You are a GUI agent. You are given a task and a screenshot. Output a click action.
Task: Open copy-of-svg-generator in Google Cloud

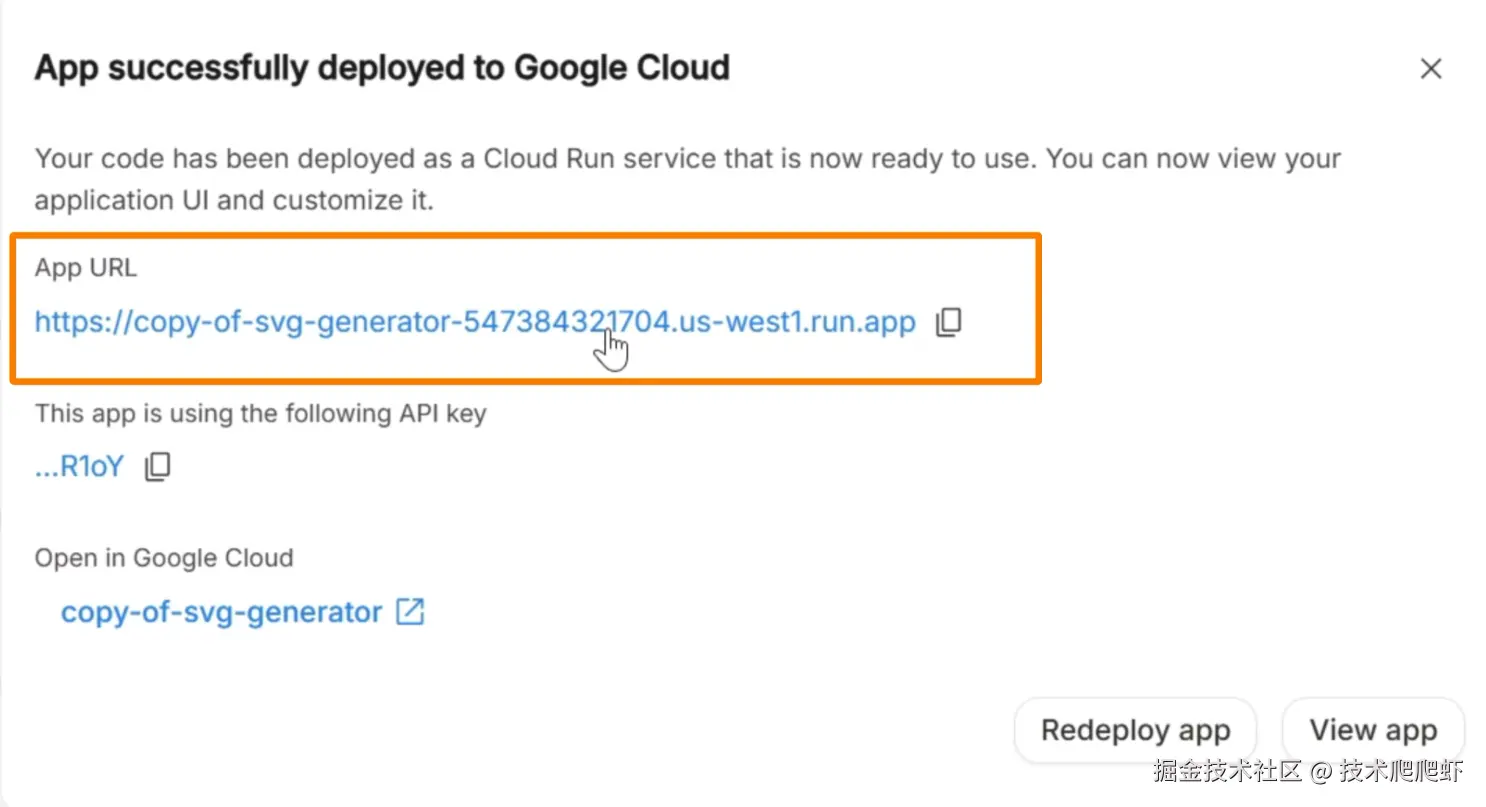click(221, 612)
